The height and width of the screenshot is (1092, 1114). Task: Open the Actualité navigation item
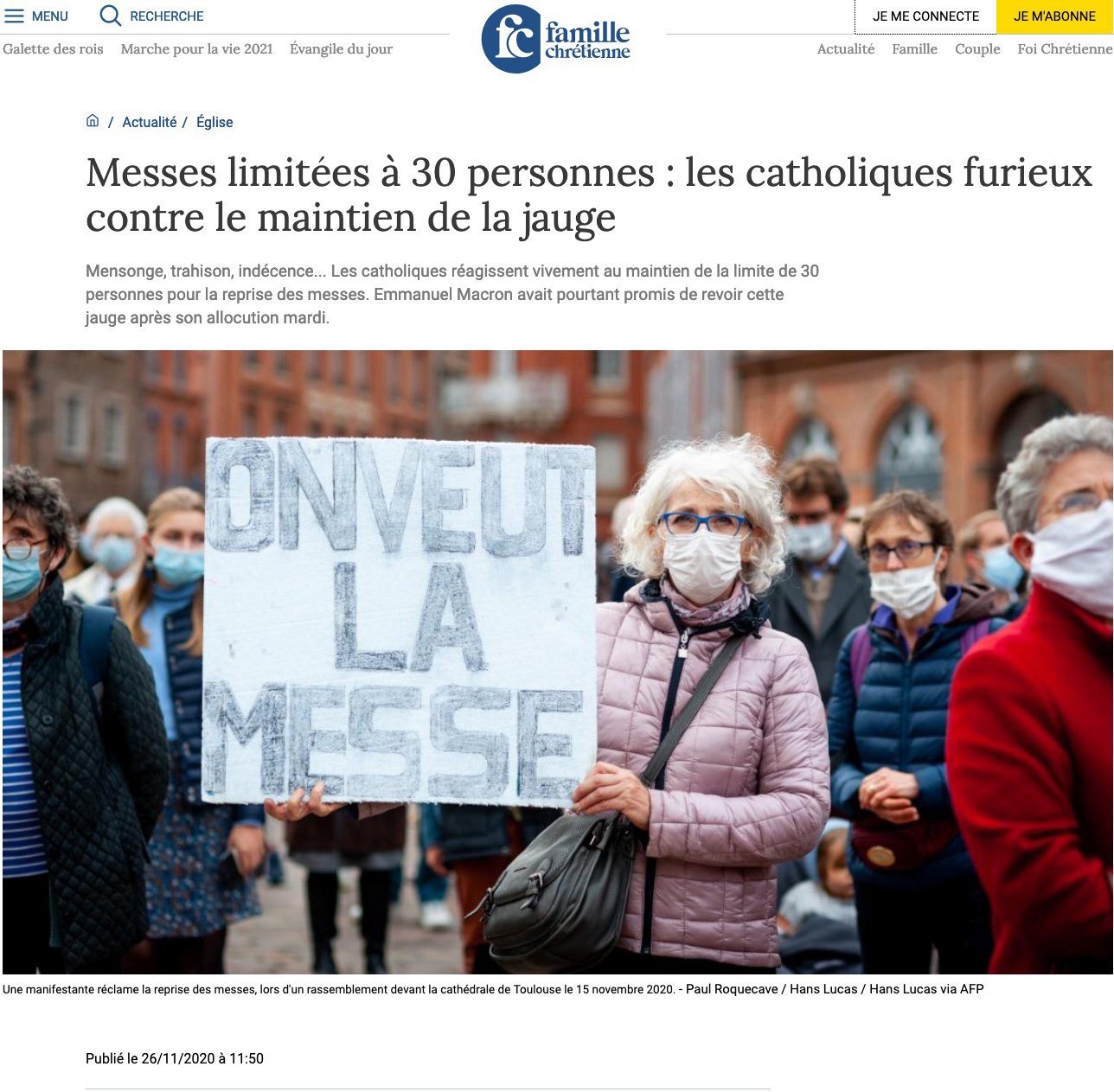(846, 48)
